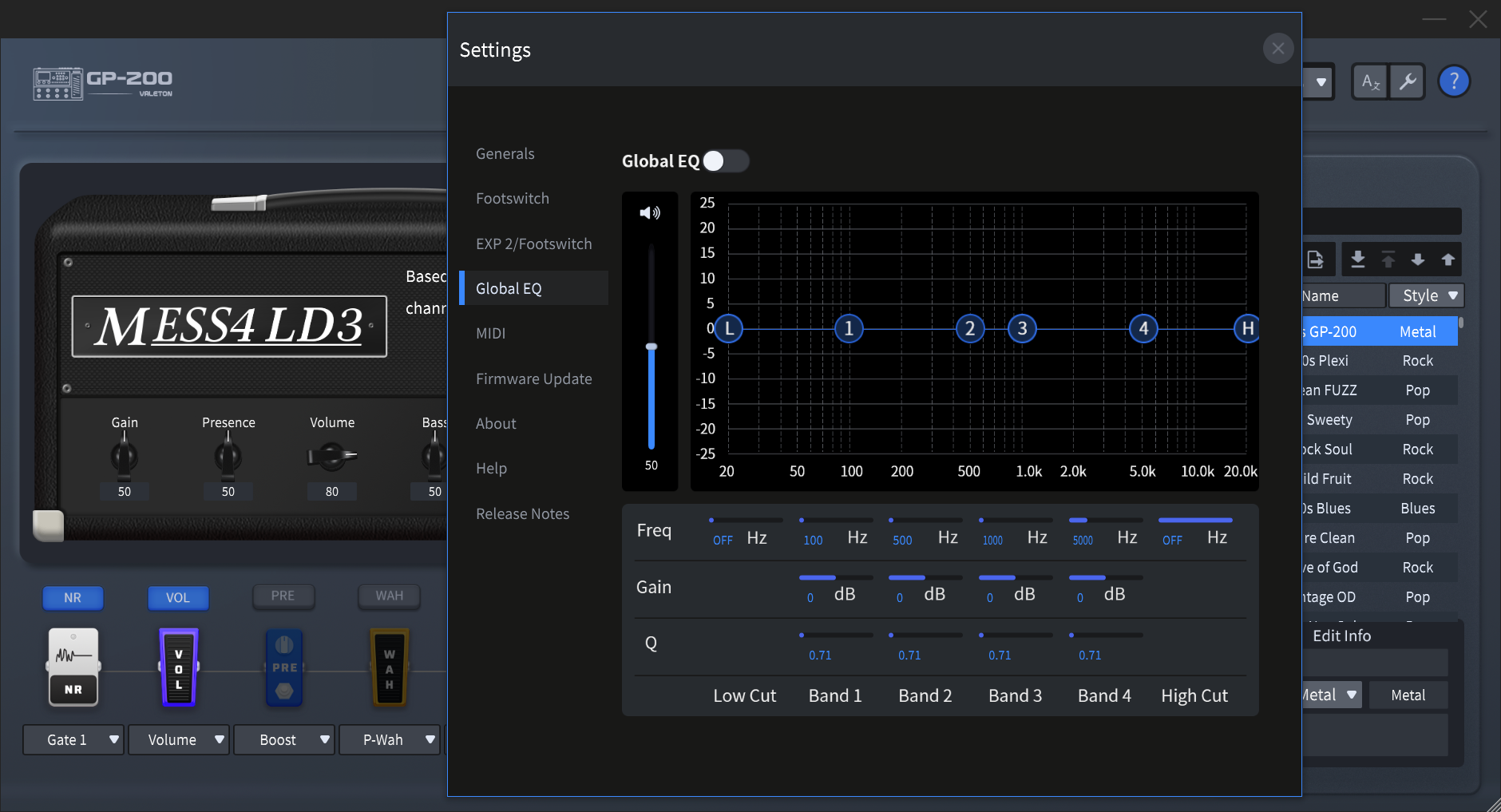This screenshot has width=1501, height=812.
Task: Click the import preset download icon
Action: pyautogui.click(x=1357, y=259)
